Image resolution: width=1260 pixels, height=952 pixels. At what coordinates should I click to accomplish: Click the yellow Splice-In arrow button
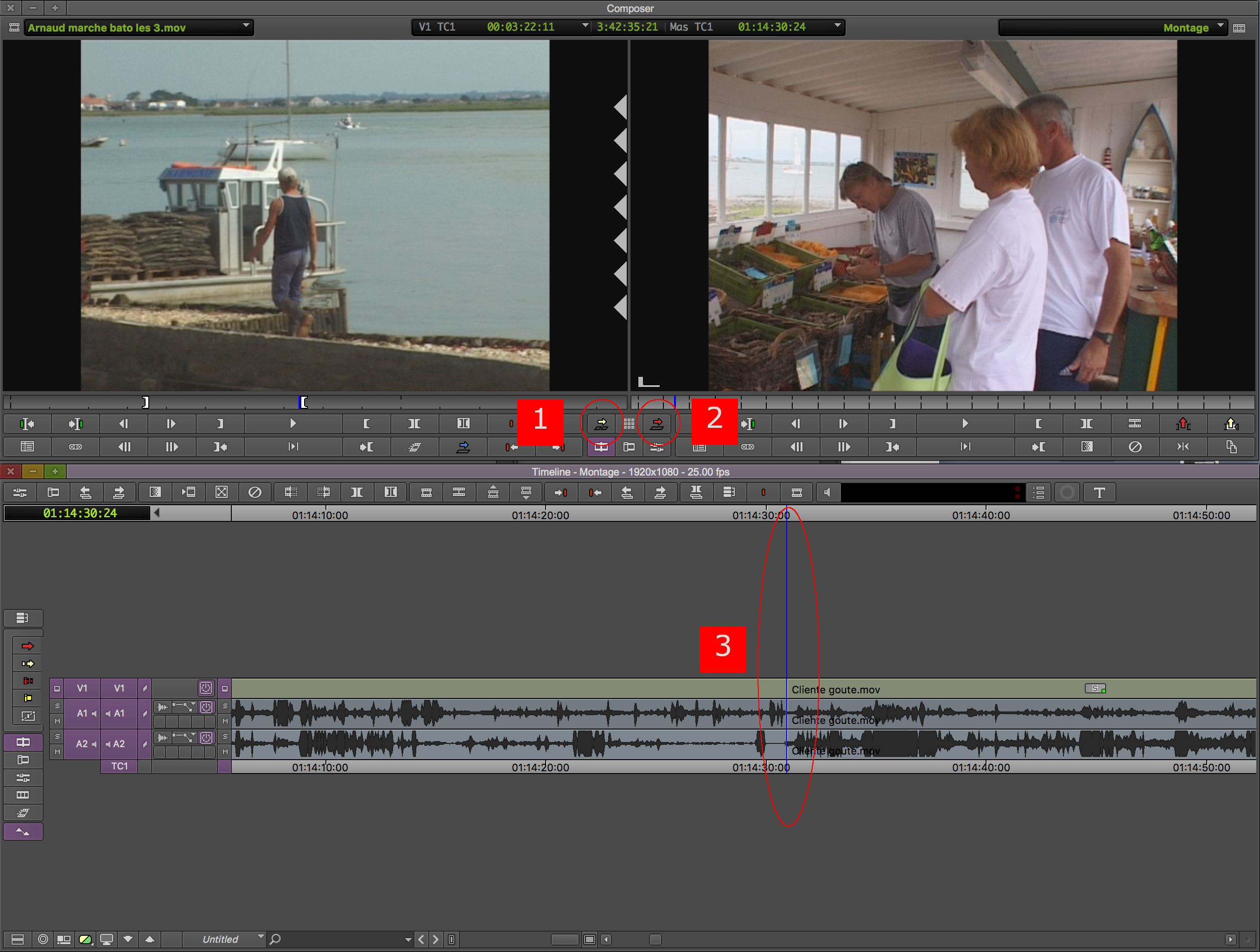click(602, 424)
